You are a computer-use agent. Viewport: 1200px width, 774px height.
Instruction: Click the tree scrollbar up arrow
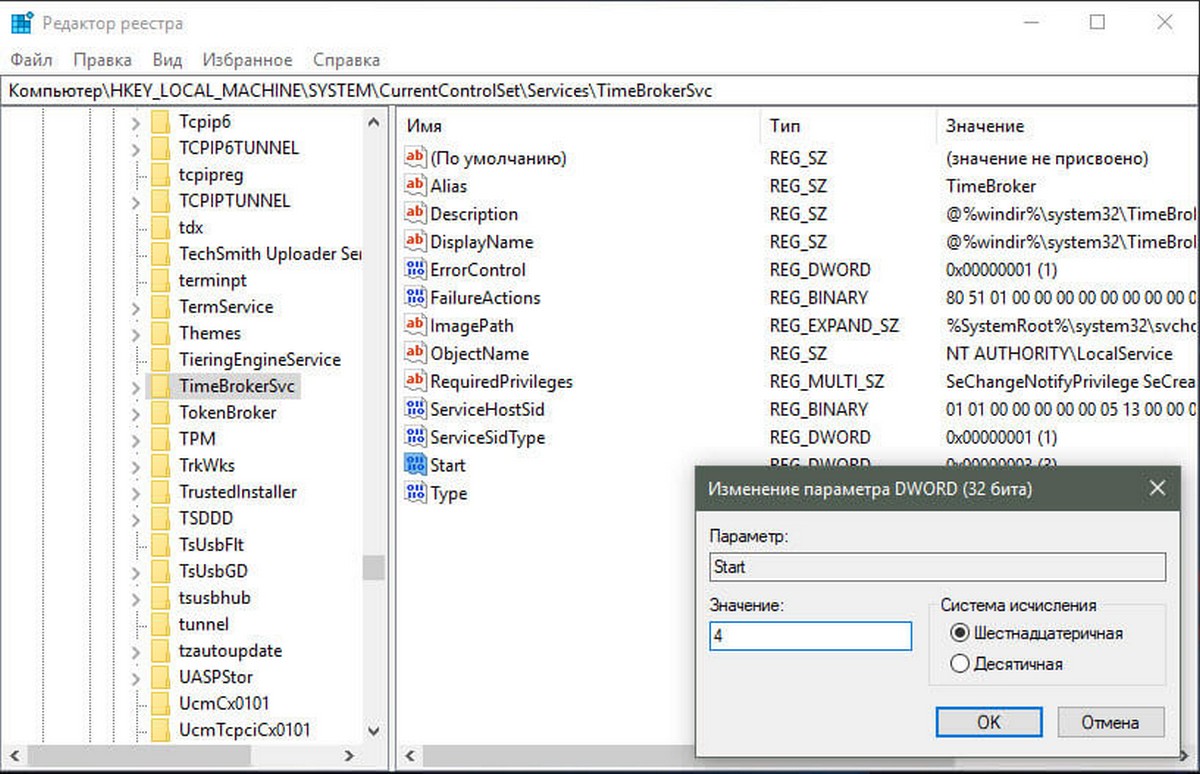click(374, 121)
